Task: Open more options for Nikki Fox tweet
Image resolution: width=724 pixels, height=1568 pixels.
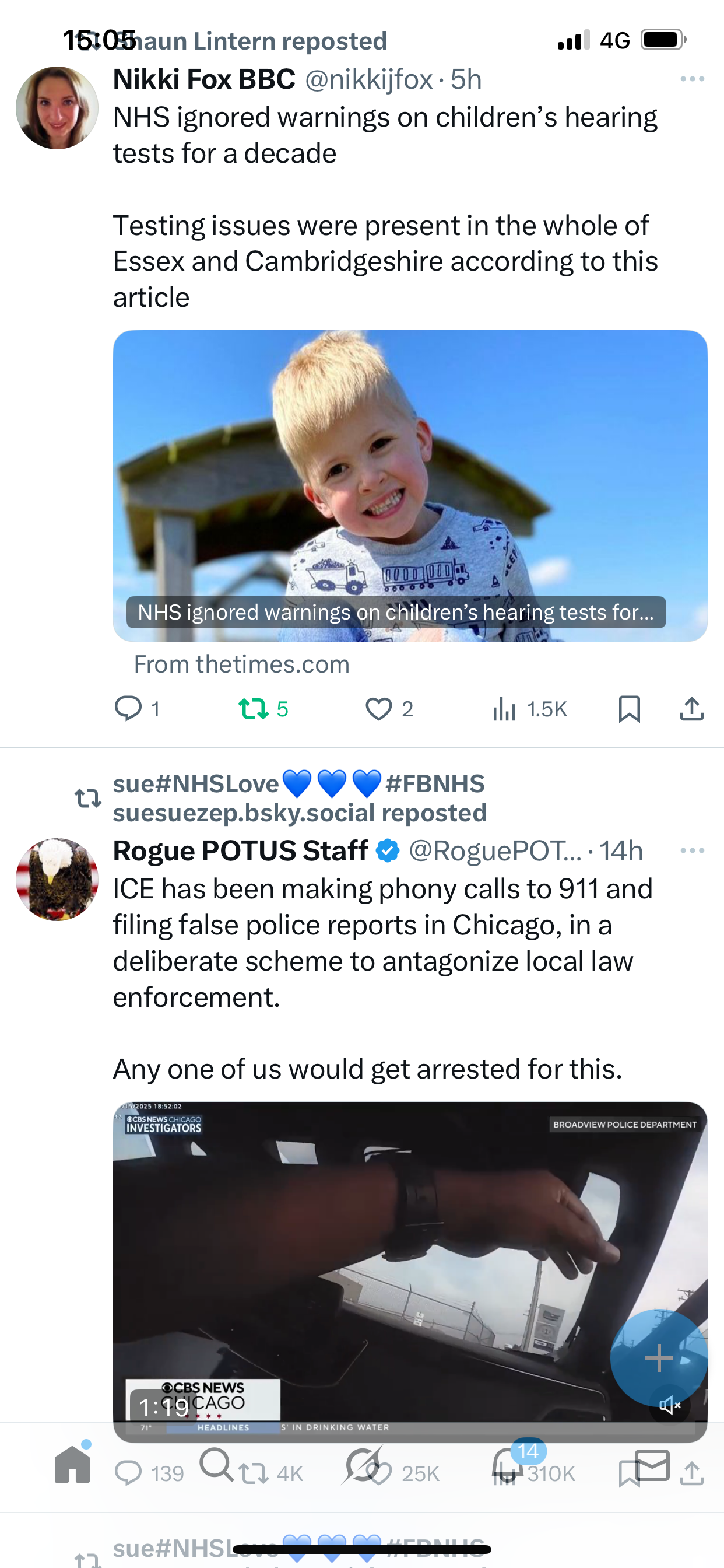Action: coord(693,79)
